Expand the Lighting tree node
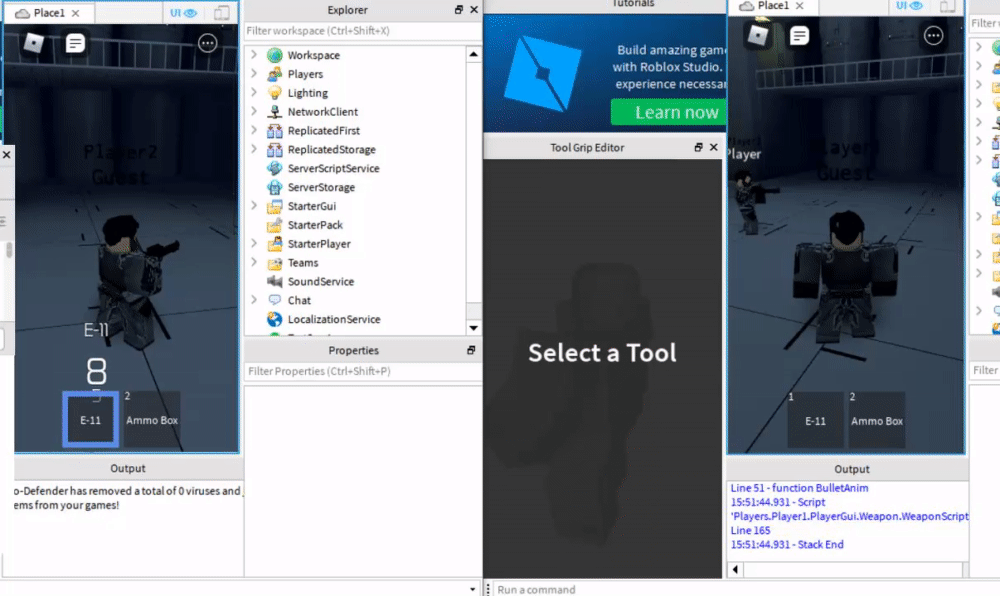 coord(254,92)
